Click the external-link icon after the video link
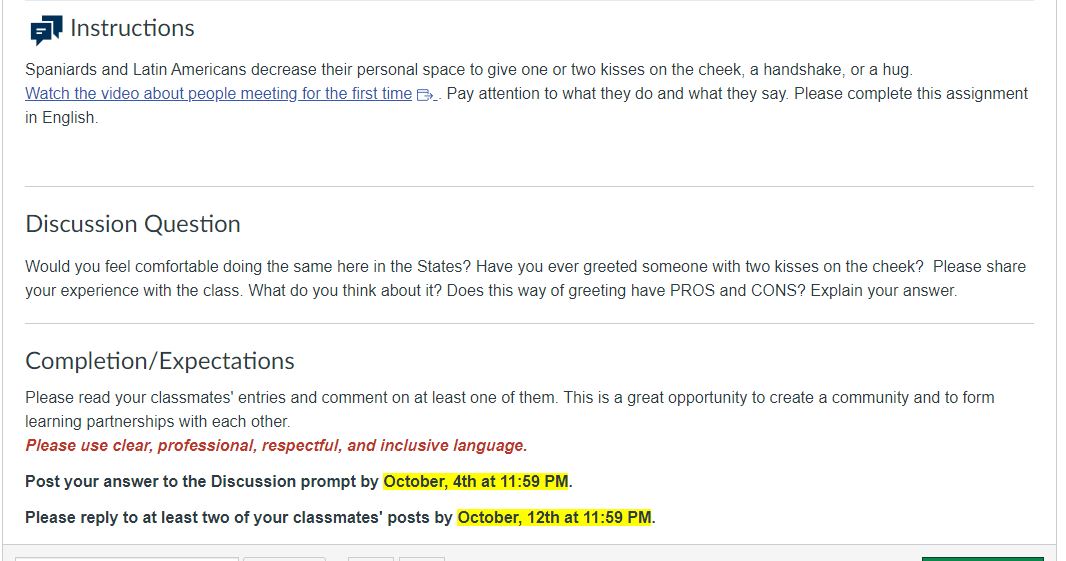 [425, 95]
